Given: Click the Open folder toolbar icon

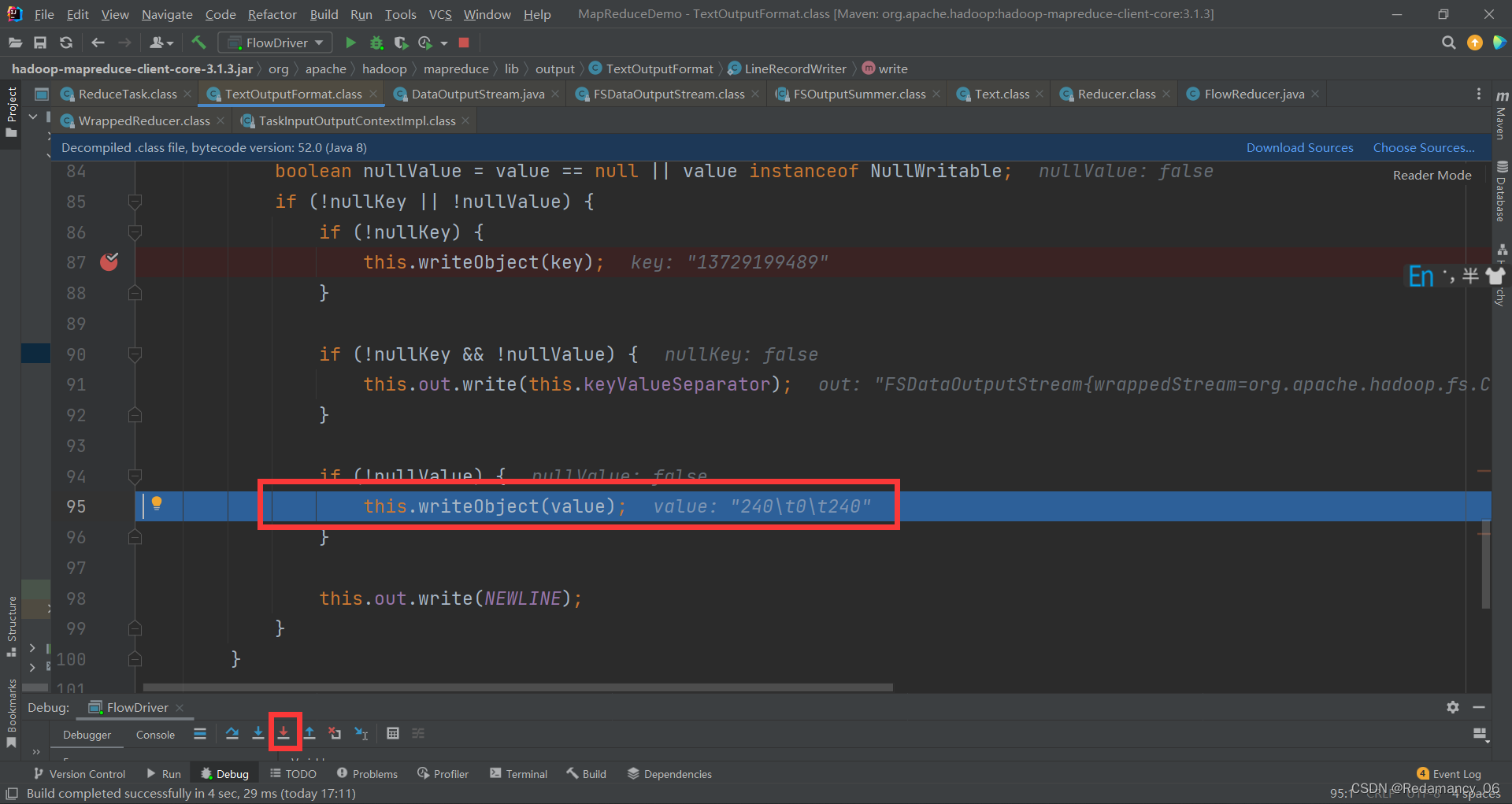Looking at the screenshot, I should [15, 43].
